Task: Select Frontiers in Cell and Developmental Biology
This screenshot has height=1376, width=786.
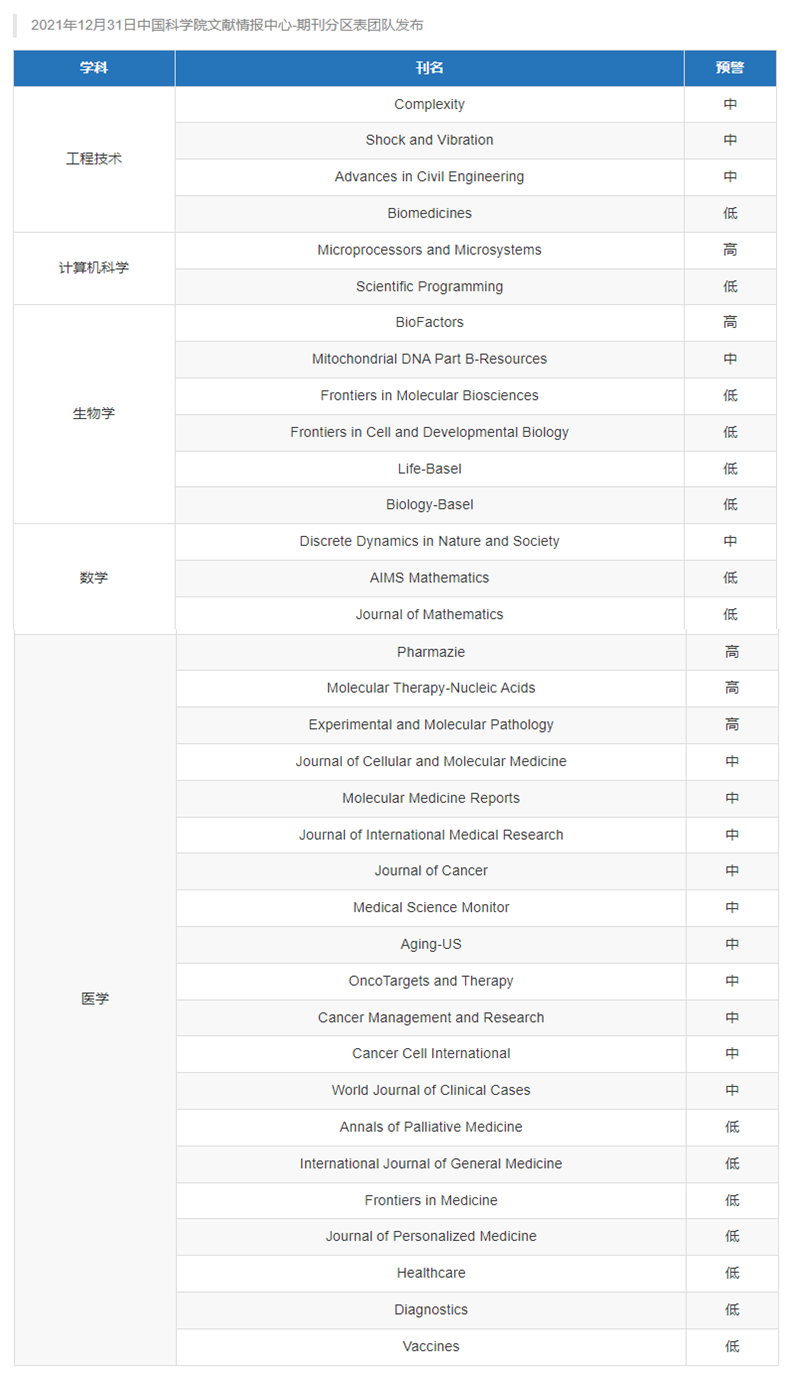Action: pyautogui.click(x=429, y=432)
